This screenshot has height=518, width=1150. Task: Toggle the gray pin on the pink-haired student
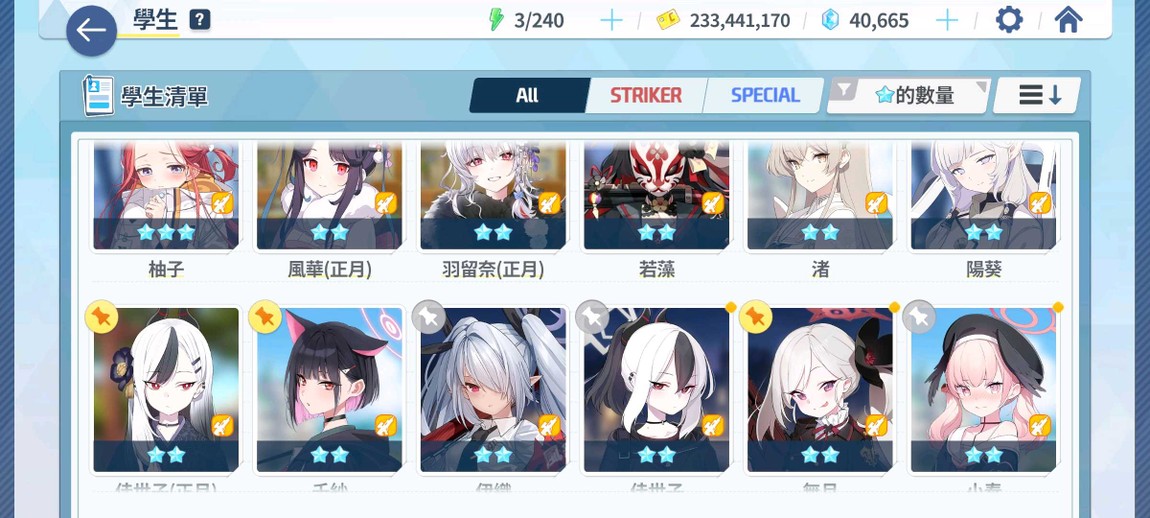pyautogui.click(x=919, y=317)
